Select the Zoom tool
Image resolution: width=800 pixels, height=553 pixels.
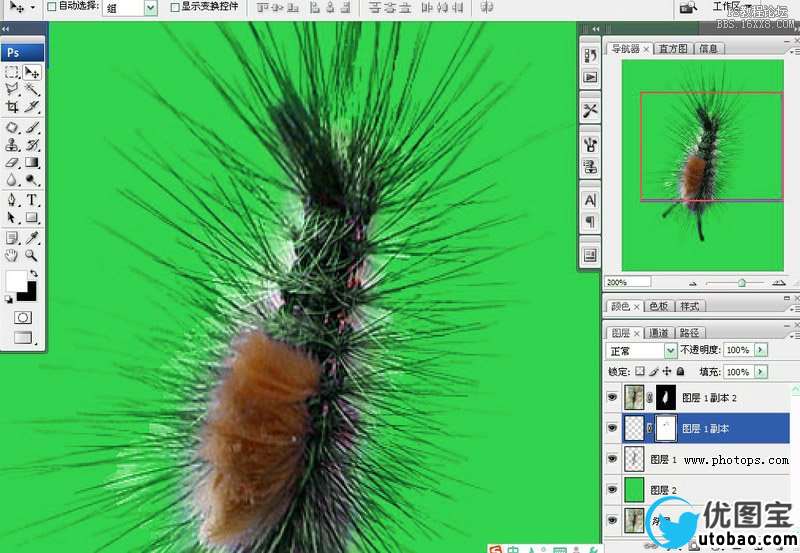click(x=32, y=255)
